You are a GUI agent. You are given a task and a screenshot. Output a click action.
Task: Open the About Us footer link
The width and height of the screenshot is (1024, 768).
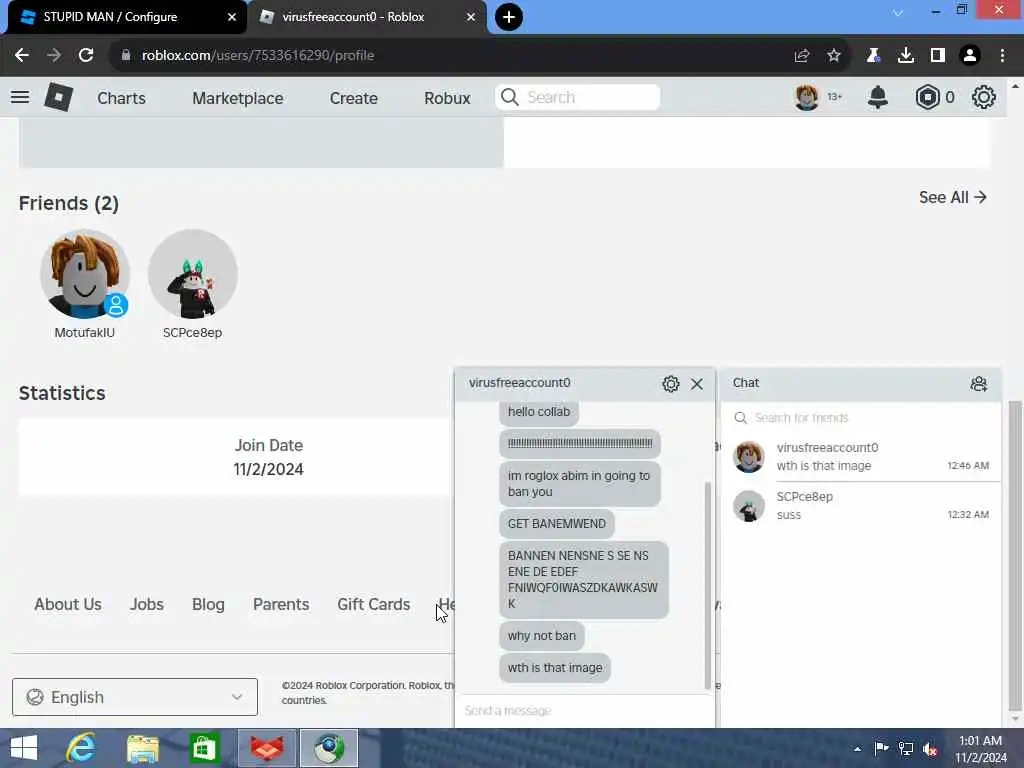click(68, 604)
